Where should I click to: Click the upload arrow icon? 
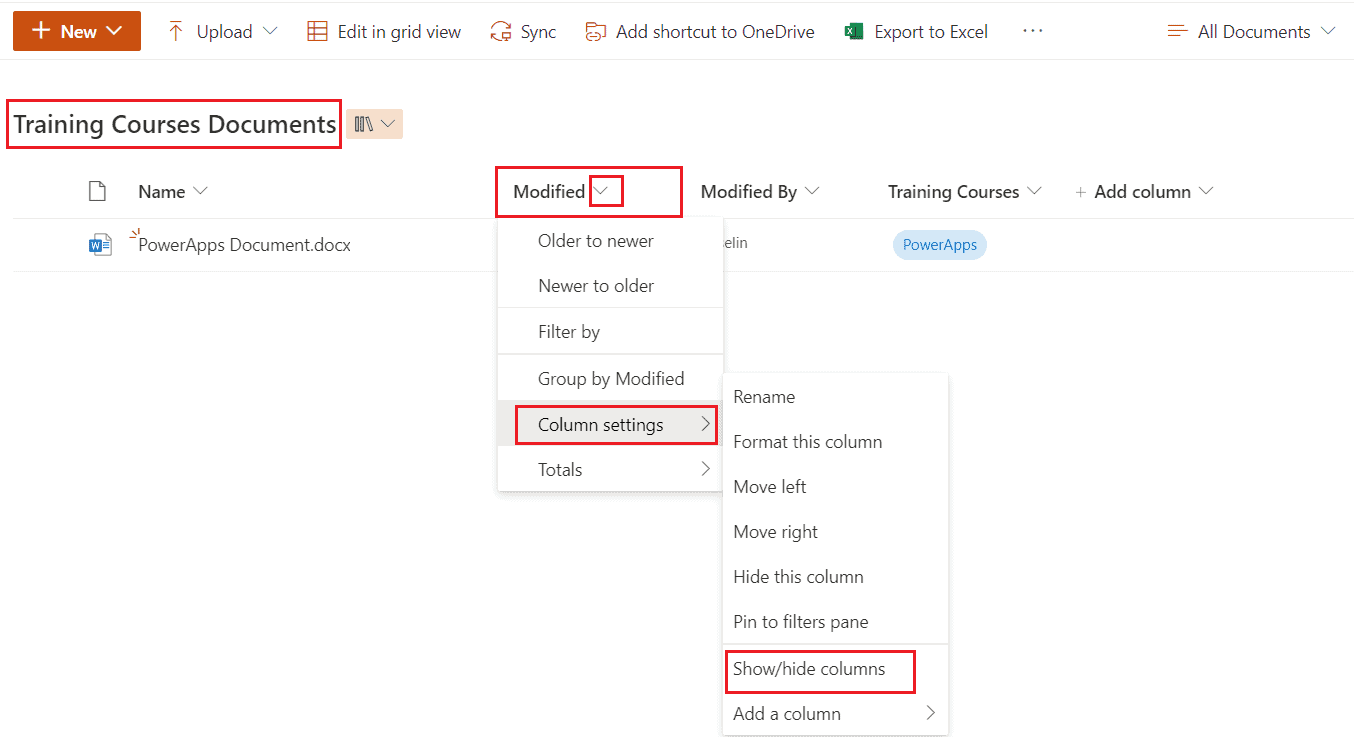pyautogui.click(x=176, y=31)
